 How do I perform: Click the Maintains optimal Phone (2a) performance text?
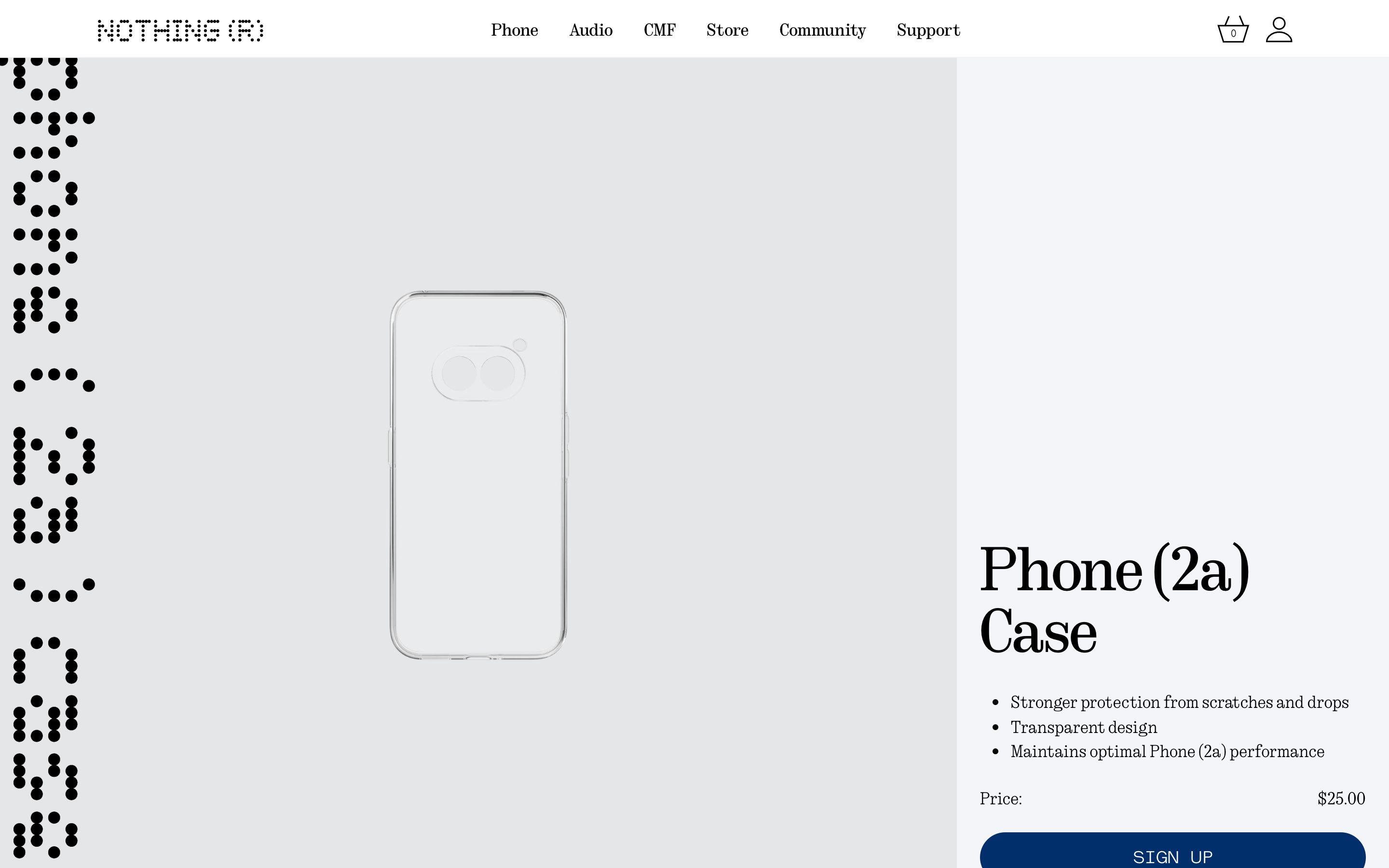[1167, 751]
